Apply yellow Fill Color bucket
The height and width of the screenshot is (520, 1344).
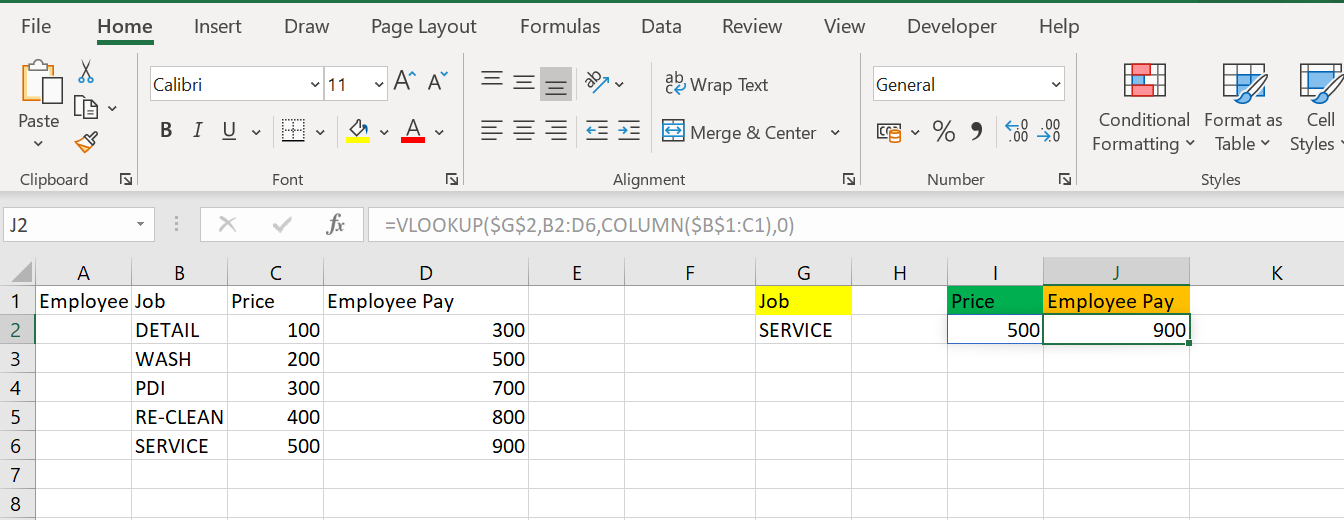(357, 131)
